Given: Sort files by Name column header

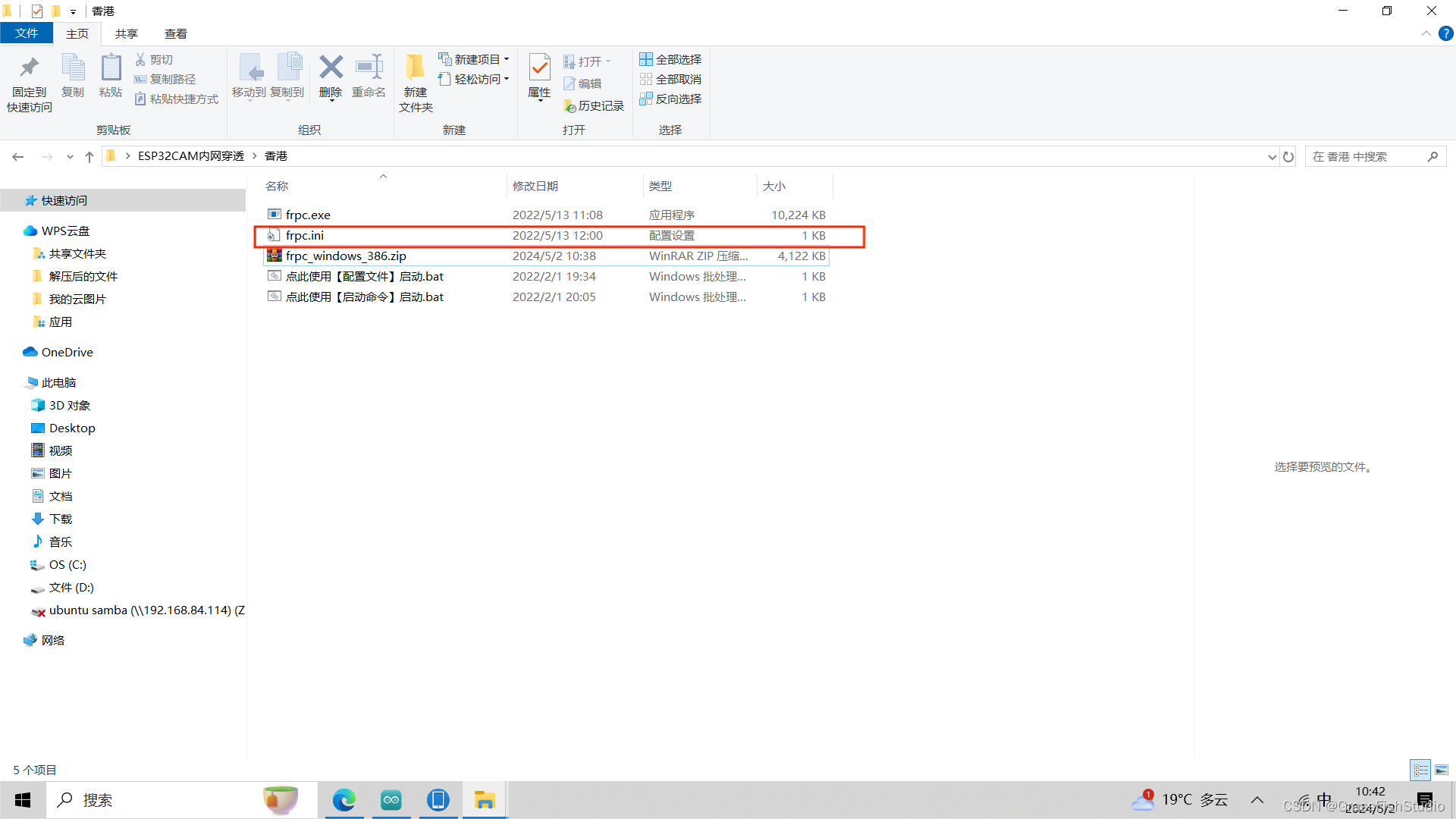Looking at the screenshot, I should [277, 186].
